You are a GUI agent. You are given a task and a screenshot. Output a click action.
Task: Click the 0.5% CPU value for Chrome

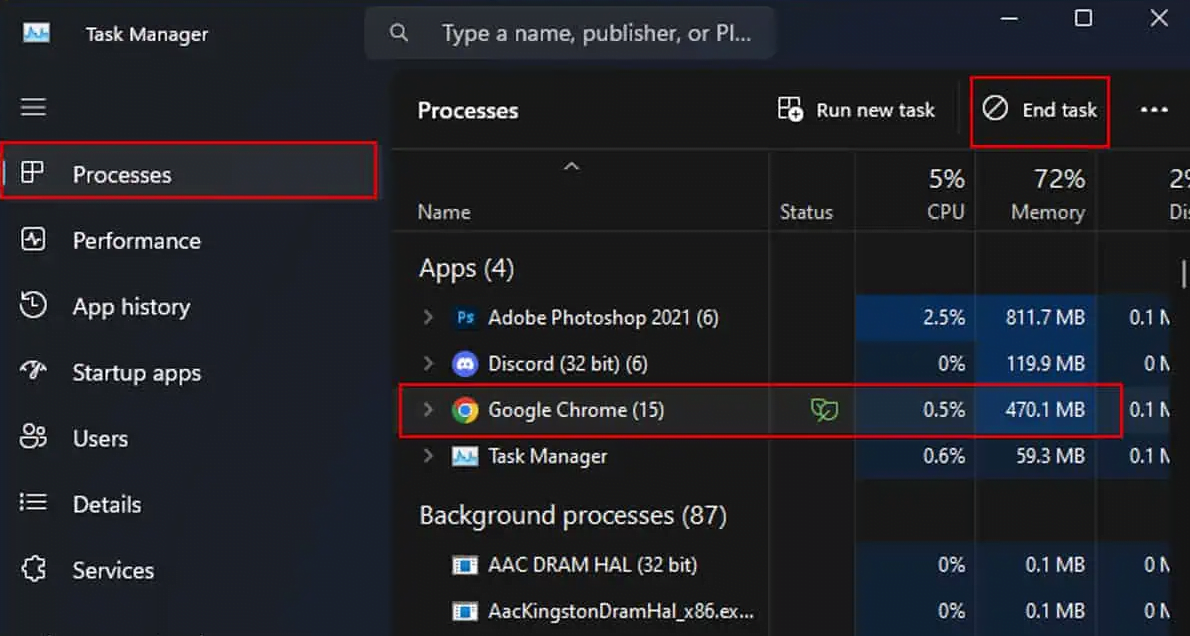pyautogui.click(x=944, y=411)
